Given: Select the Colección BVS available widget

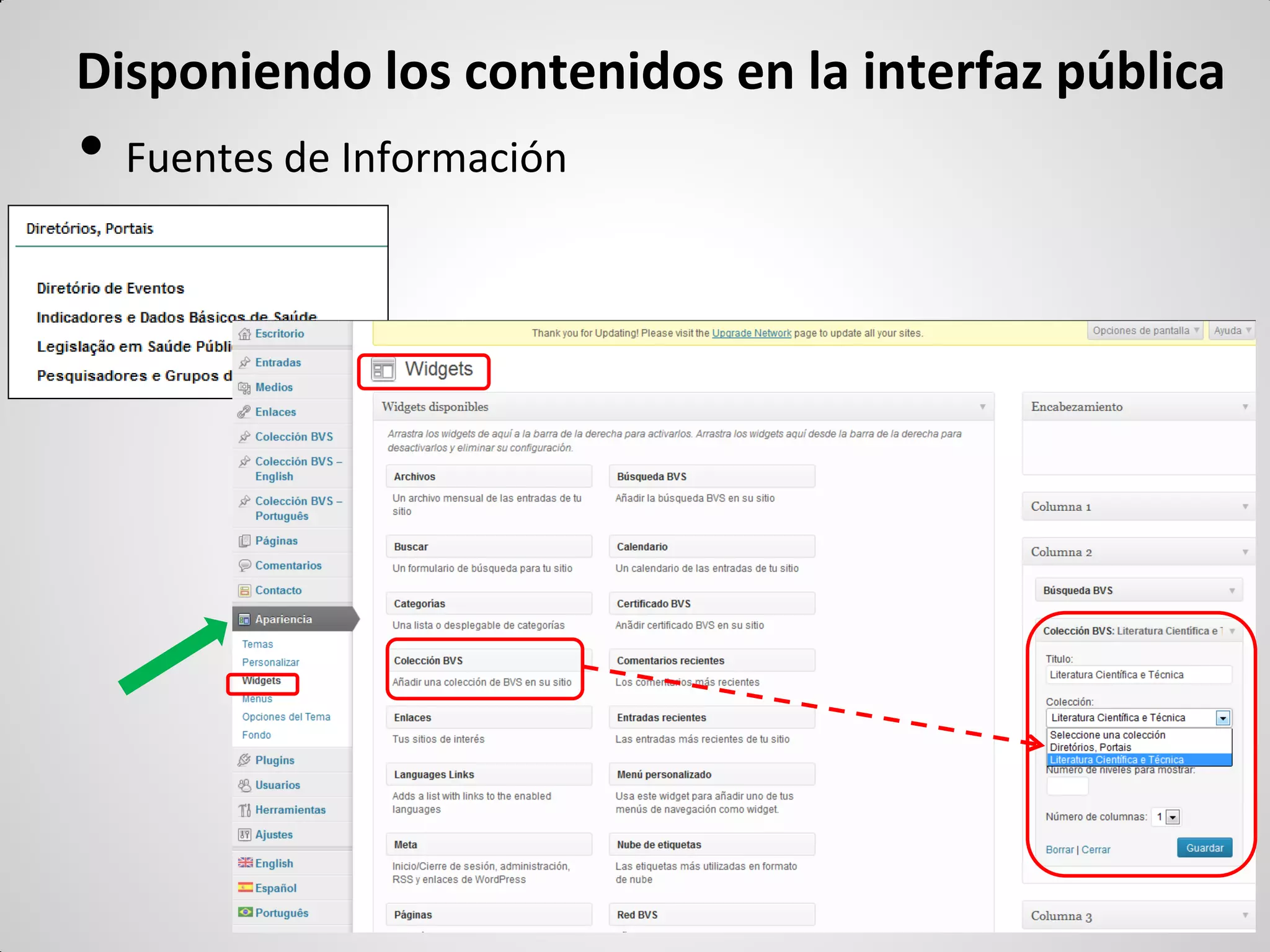Looking at the screenshot, I should point(489,661).
